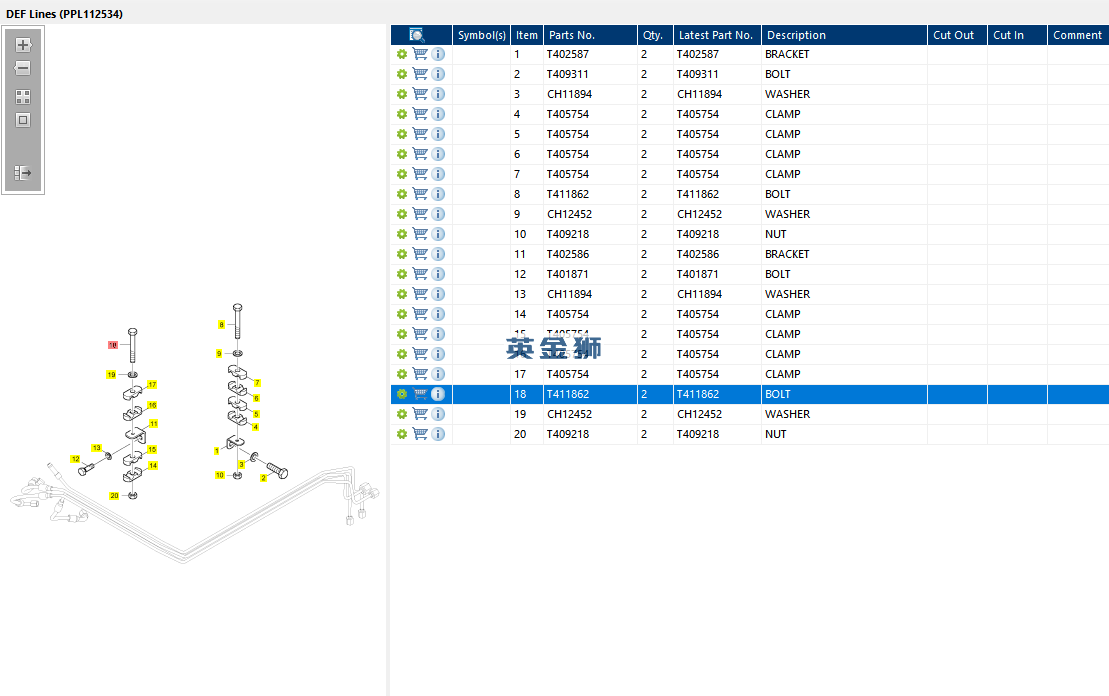Add item 1 BRACKET T402587 to cart
Screen dimensions: 1109x696
(420, 54)
